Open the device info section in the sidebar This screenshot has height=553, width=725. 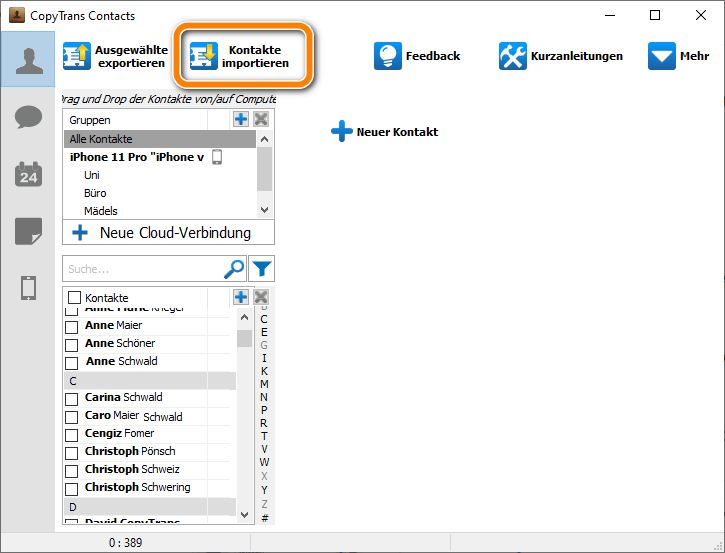click(28, 288)
